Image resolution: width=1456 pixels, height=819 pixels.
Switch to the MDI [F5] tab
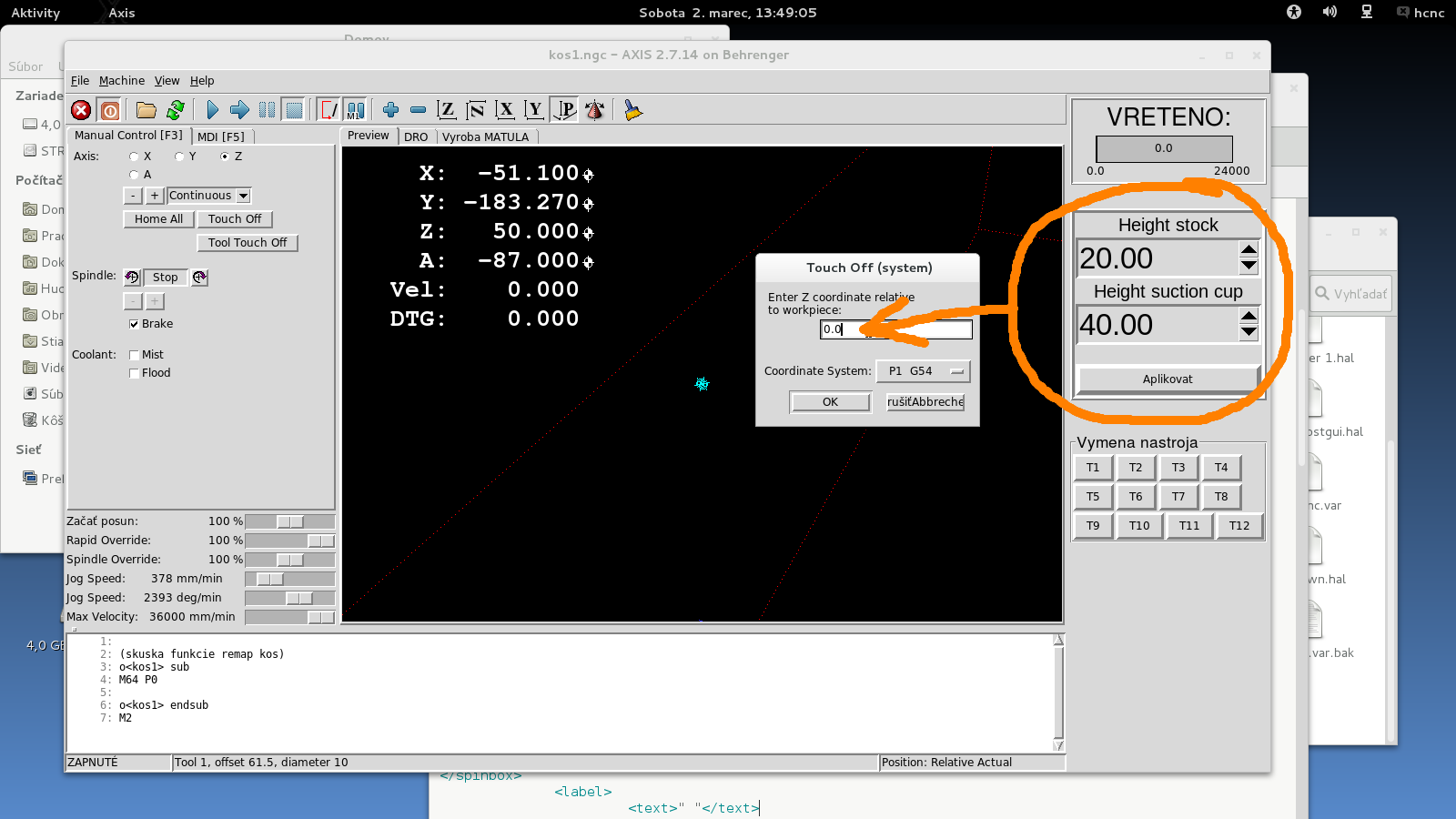pos(221,136)
